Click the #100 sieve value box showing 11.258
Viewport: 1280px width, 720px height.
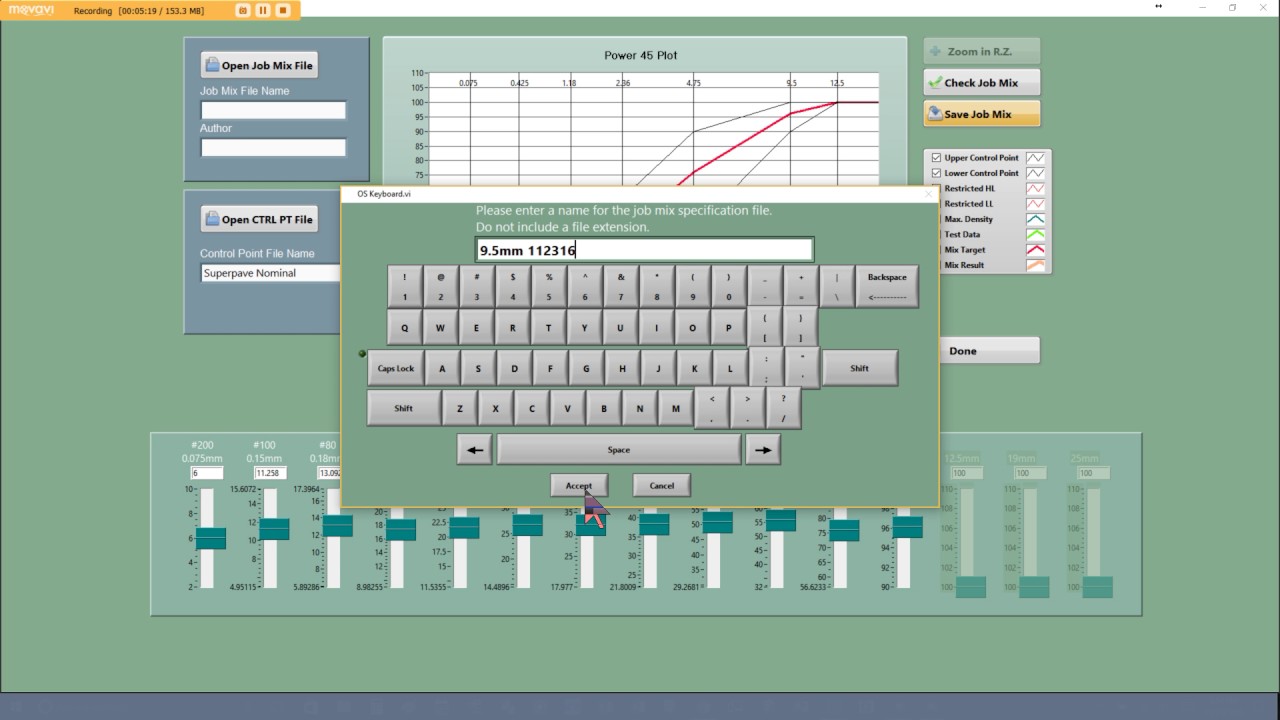[x=270, y=473]
